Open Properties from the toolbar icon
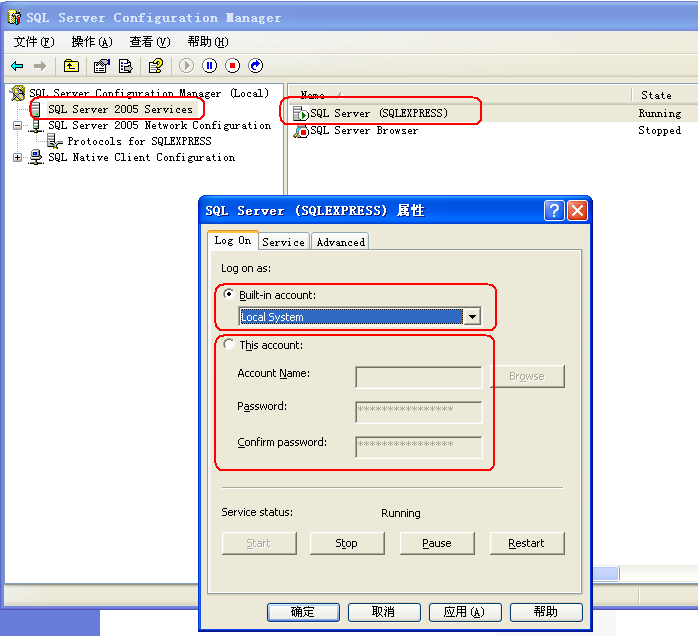 (x=101, y=66)
